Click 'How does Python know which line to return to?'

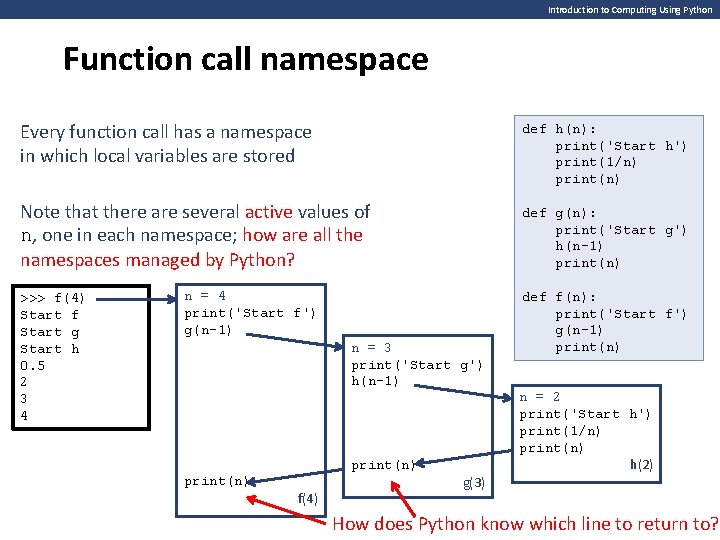(525, 524)
